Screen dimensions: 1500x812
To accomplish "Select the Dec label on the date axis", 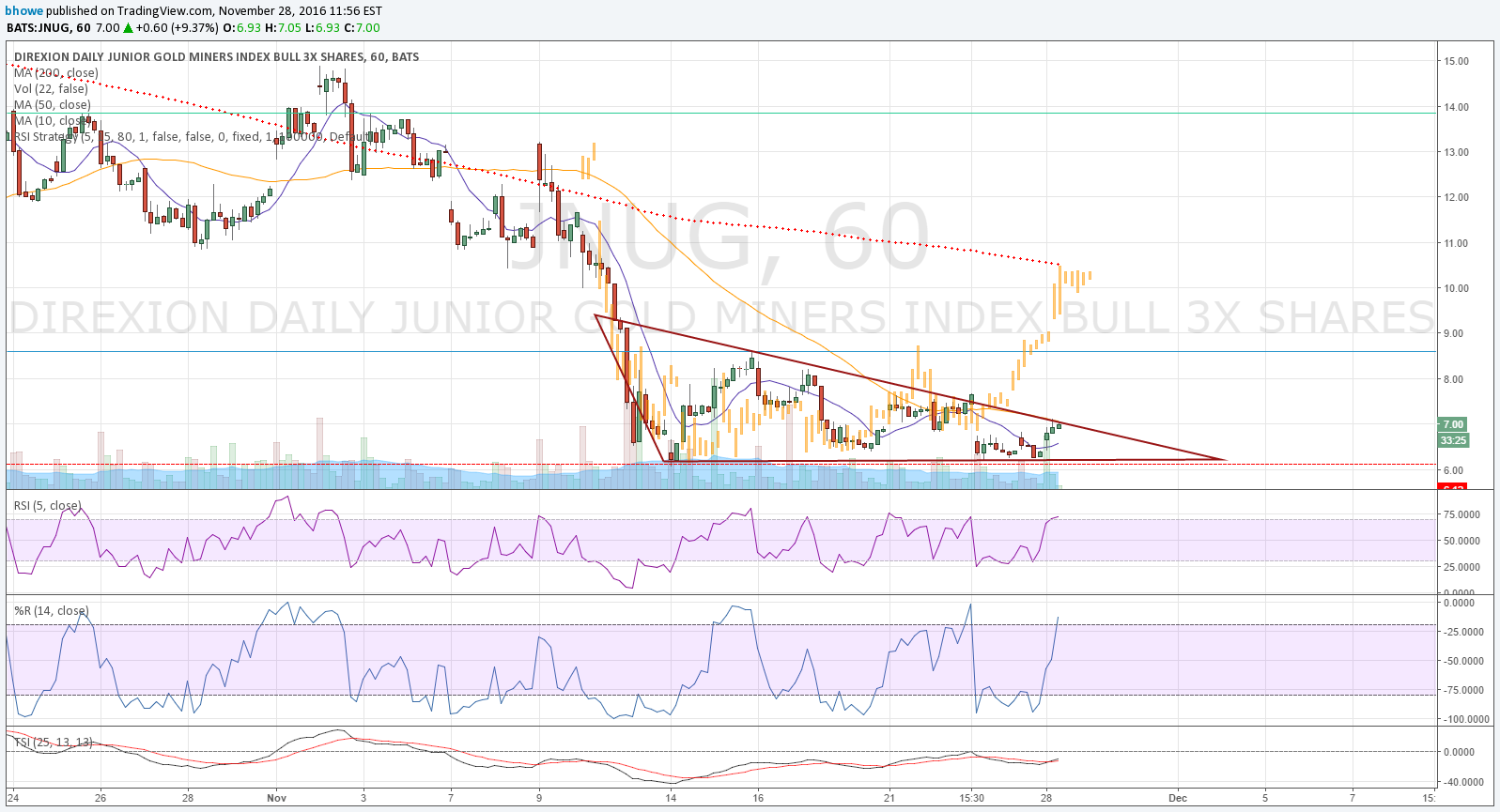I will 1178,799.
